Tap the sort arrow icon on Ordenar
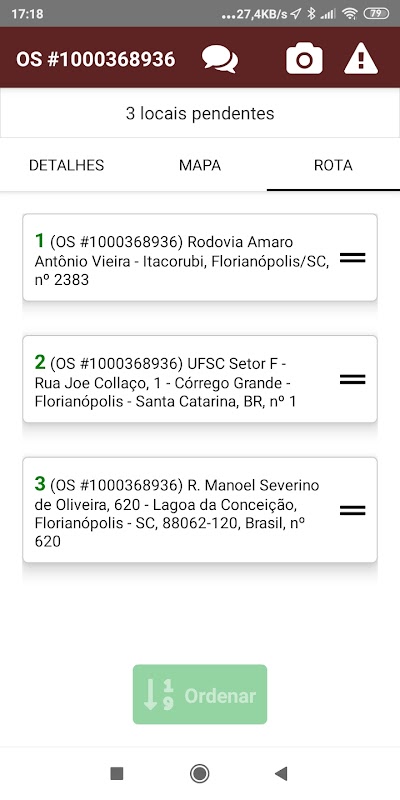The width and height of the screenshot is (400, 800). [x=159, y=695]
